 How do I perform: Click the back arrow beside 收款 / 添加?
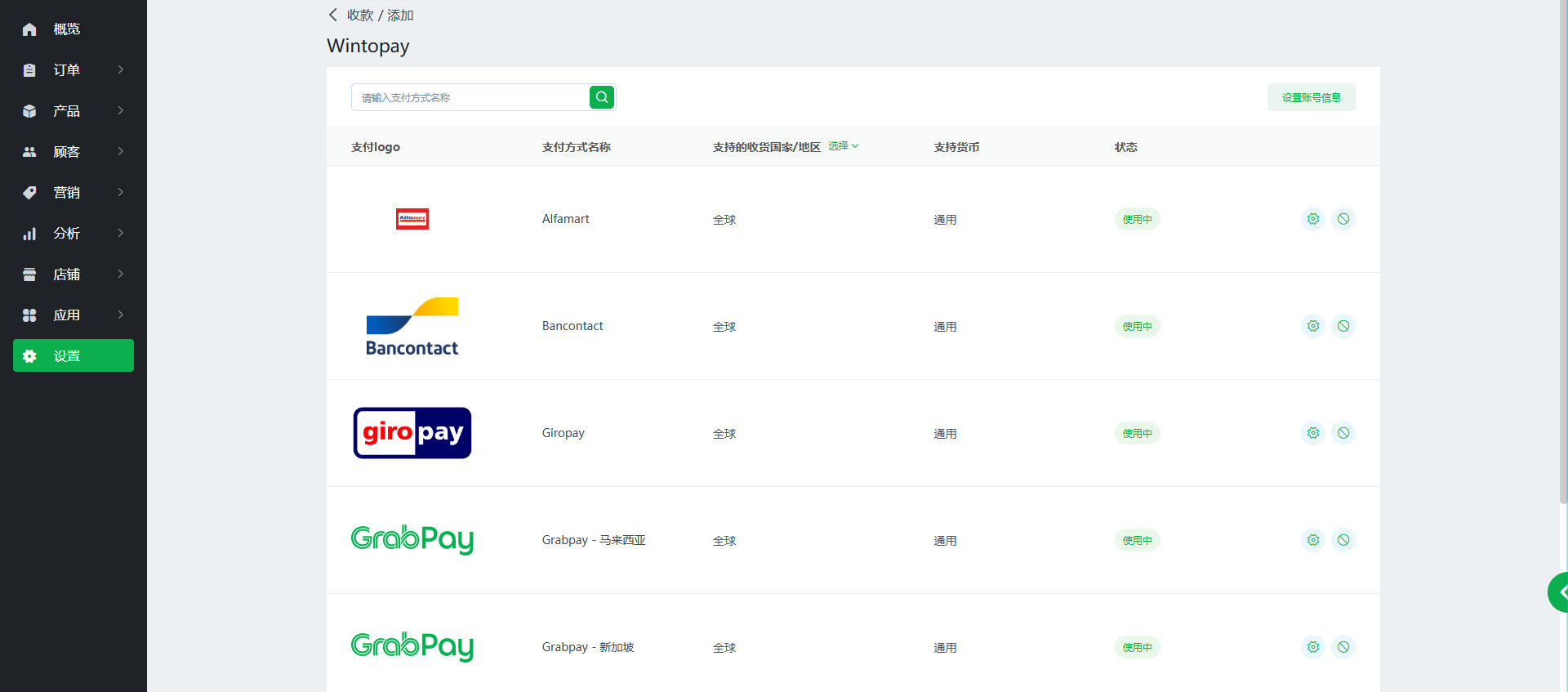(333, 15)
